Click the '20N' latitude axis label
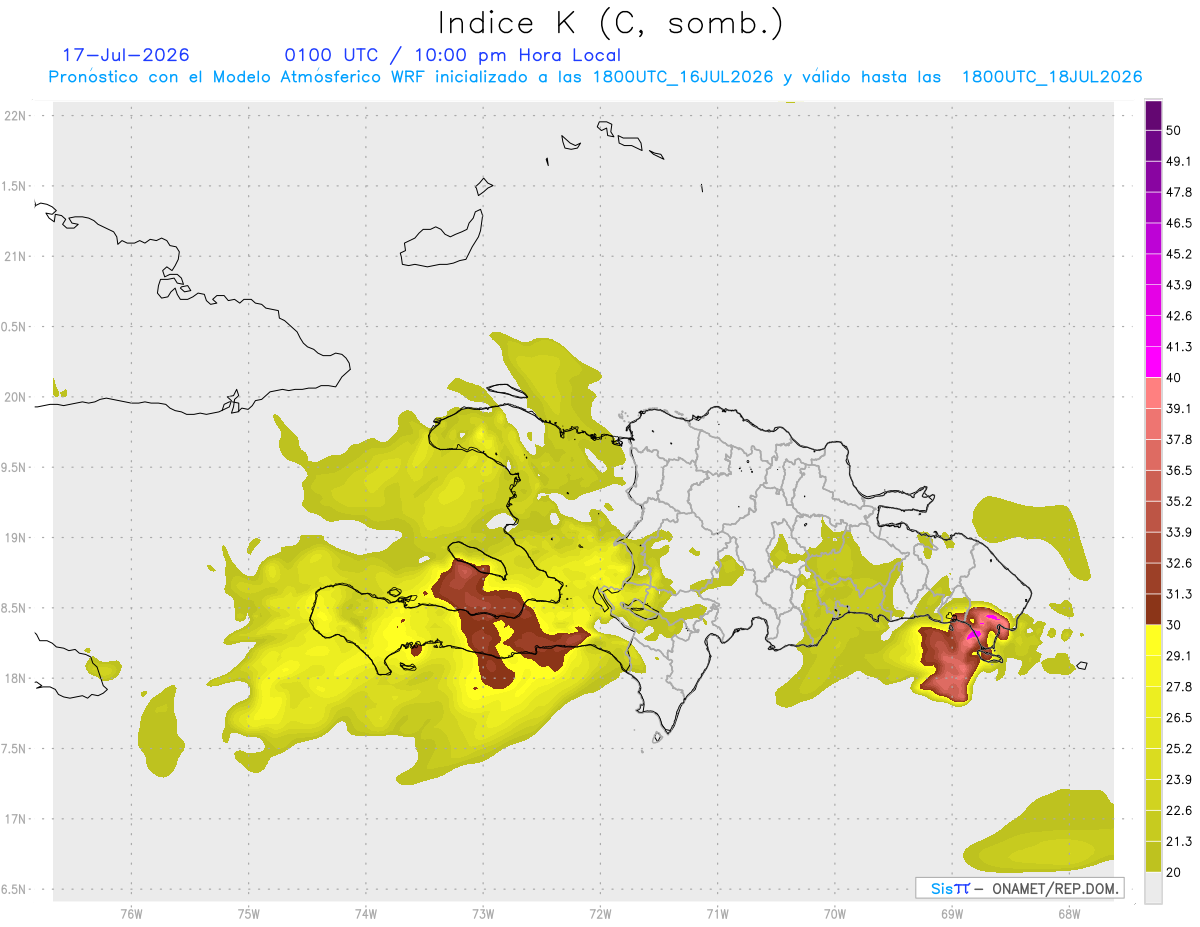The image size is (1200, 927). (x=16, y=397)
